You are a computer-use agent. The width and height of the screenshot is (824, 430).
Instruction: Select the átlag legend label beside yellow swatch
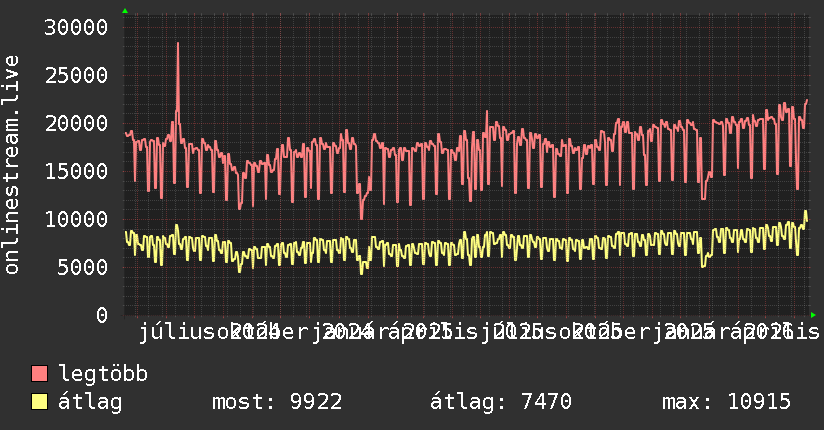click(90, 402)
